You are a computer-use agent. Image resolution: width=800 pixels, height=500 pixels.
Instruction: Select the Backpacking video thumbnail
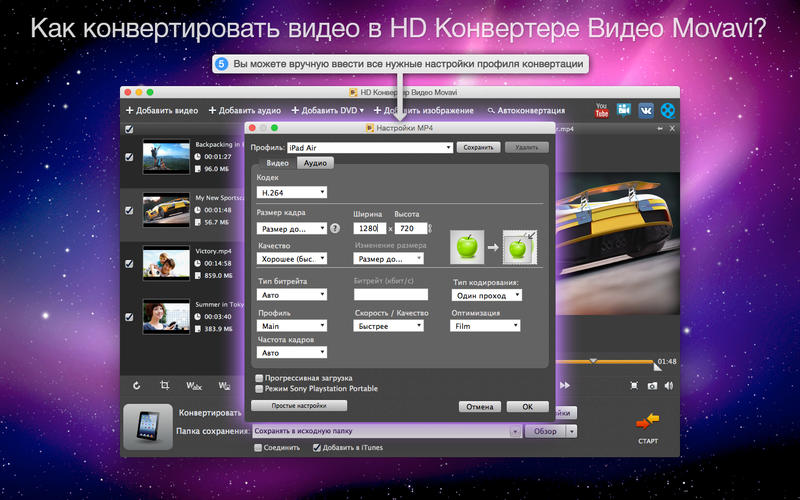click(x=166, y=157)
